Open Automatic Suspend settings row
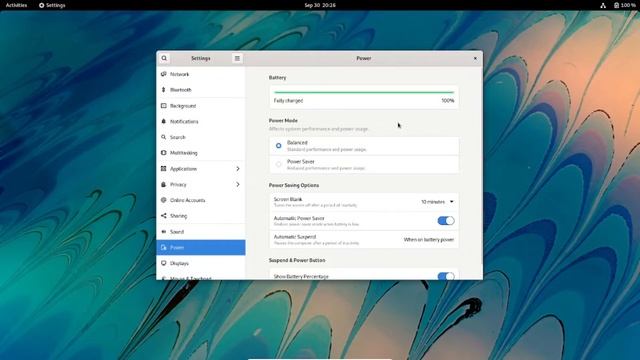Viewport: 640px width, 360px height. tap(364, 240)
